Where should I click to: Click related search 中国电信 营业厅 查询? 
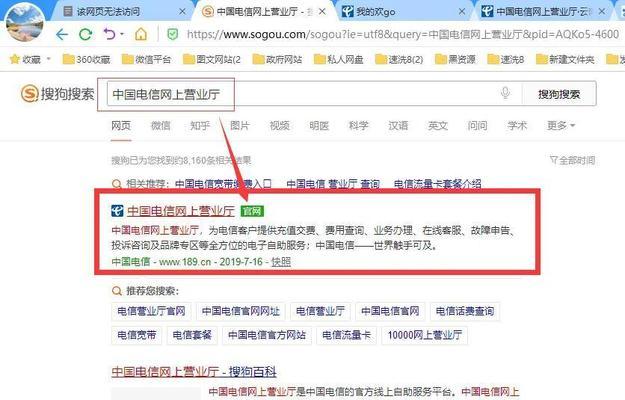333,184
